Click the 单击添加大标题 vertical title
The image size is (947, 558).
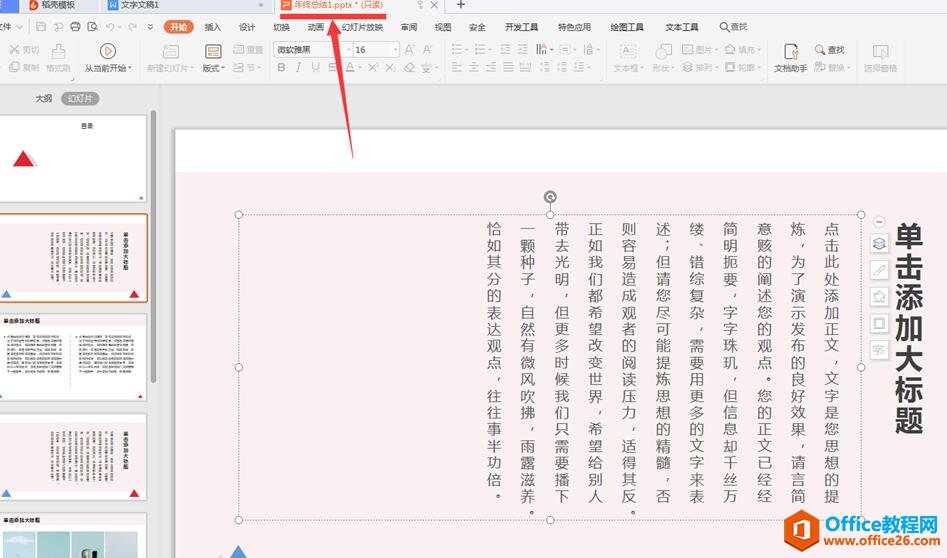(x=909, y=328)
